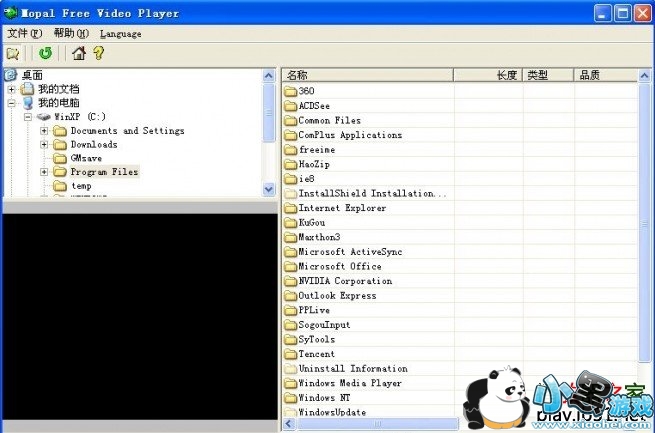This screenshot has width=655, height=433.
Task: Click the tree panel scroll up arrow
Action: tap(269, 76)
